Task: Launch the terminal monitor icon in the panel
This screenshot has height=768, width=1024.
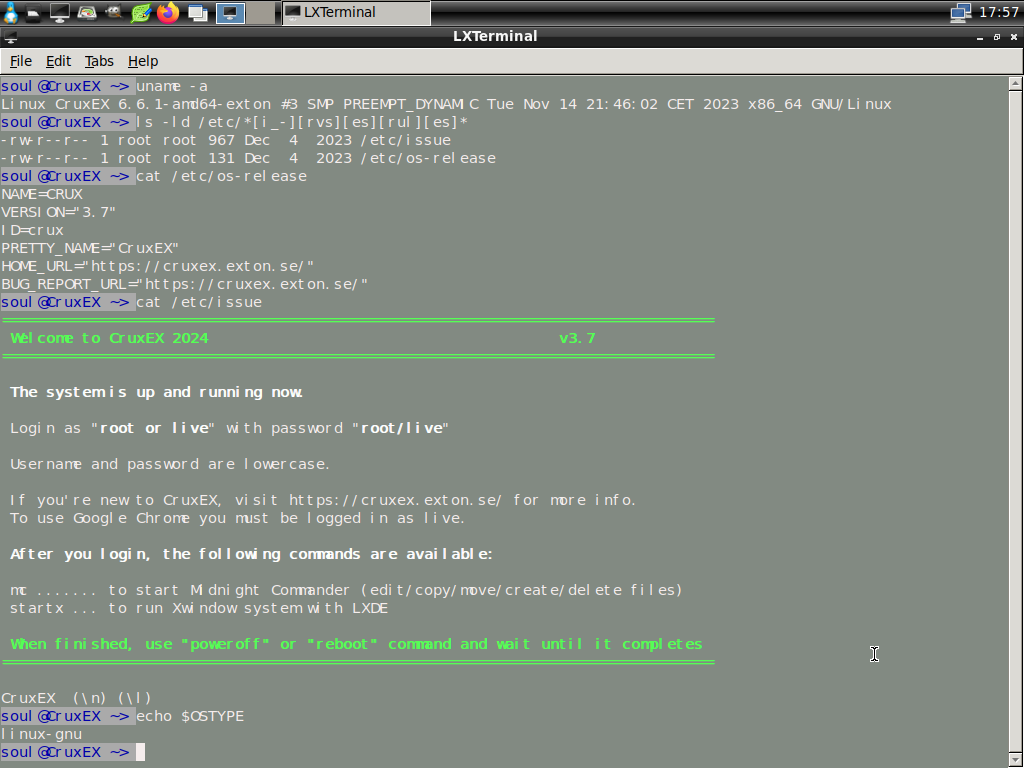Action: tap(60, 12)
